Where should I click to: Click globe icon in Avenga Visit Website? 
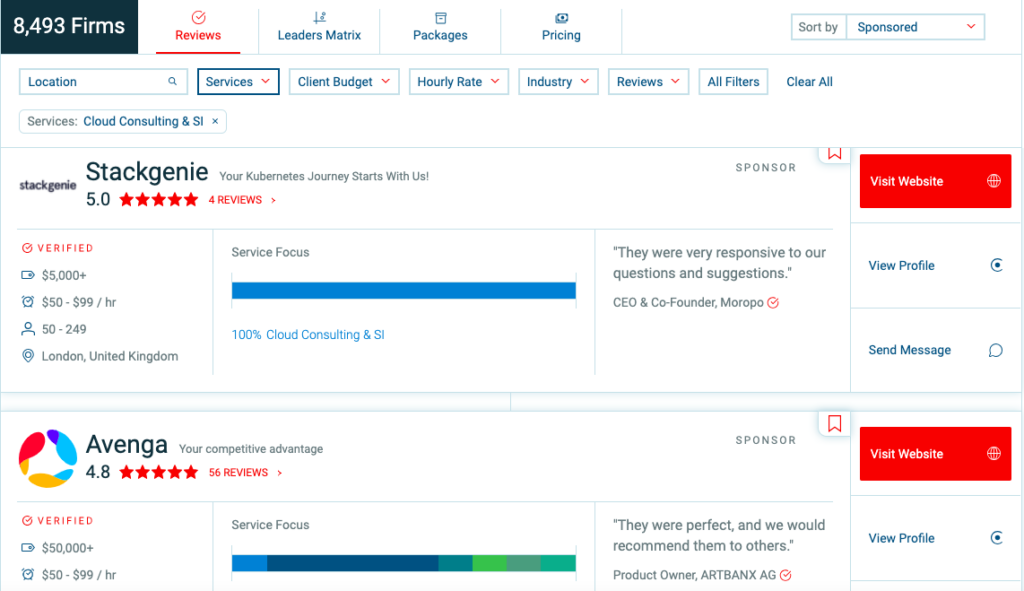[x=993, y=454]
